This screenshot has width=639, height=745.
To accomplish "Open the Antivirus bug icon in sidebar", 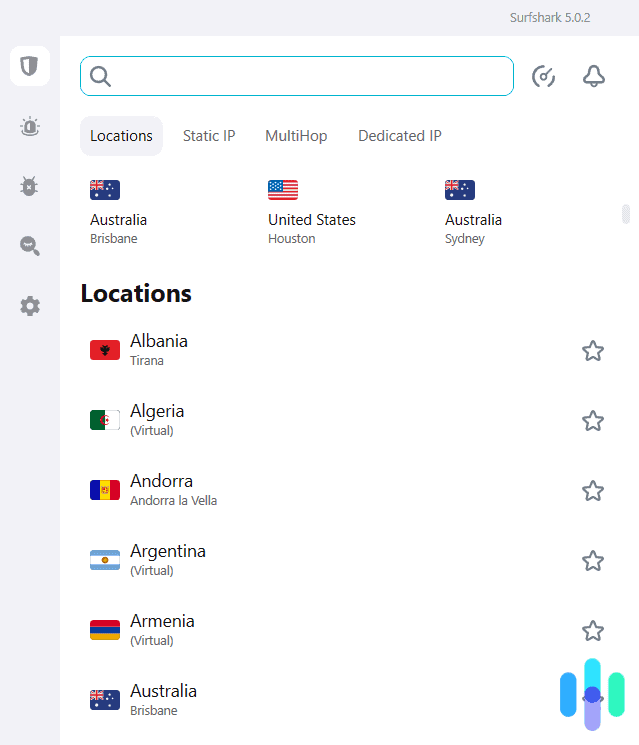I will click(30, 186).
